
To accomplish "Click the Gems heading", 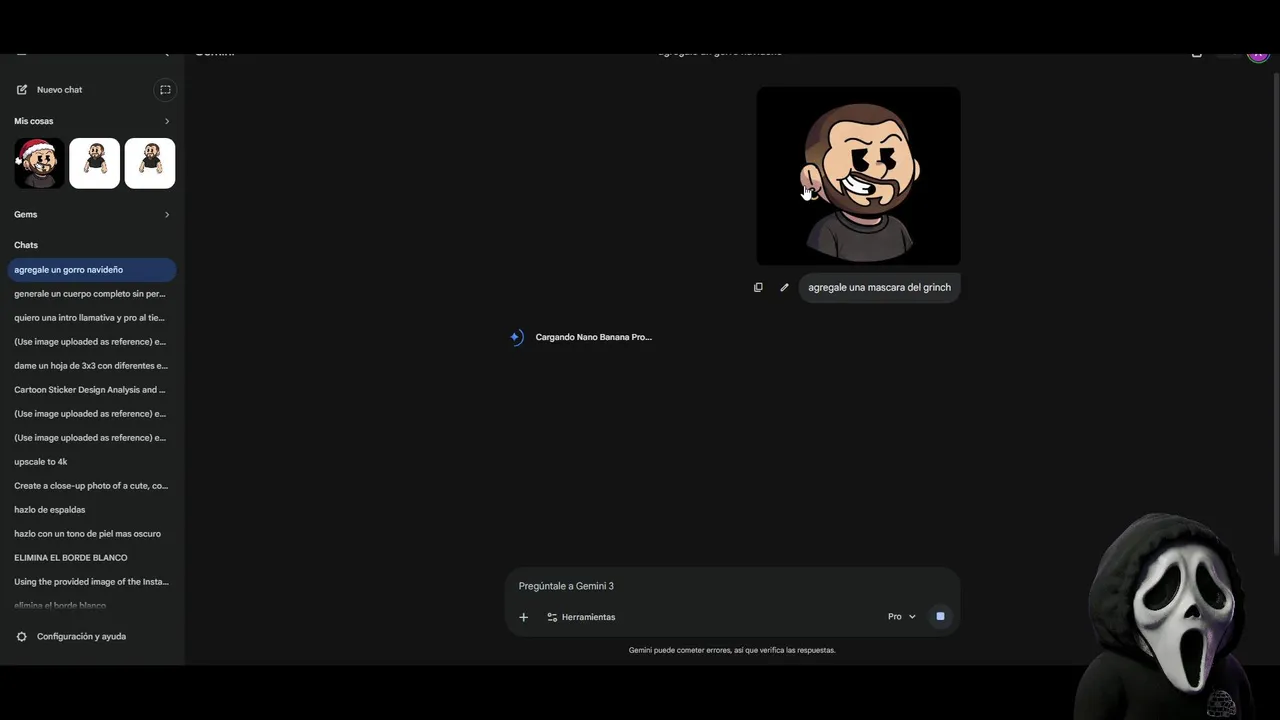I will coord(26,214).
